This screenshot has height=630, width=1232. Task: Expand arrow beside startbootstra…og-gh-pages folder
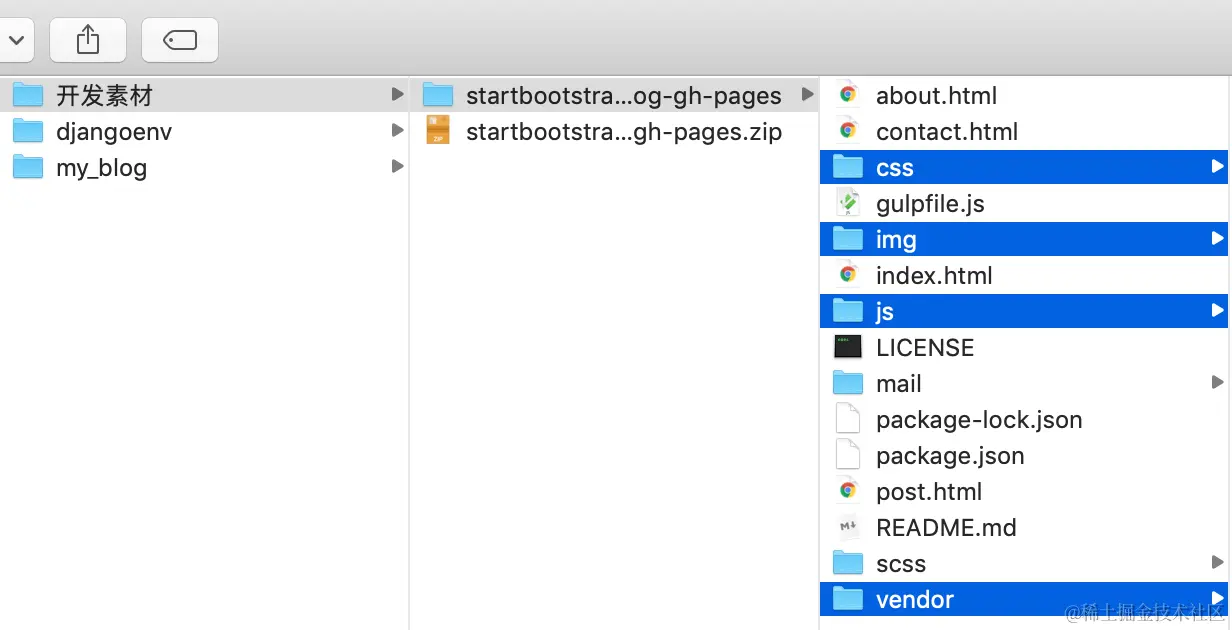(808, 95)
